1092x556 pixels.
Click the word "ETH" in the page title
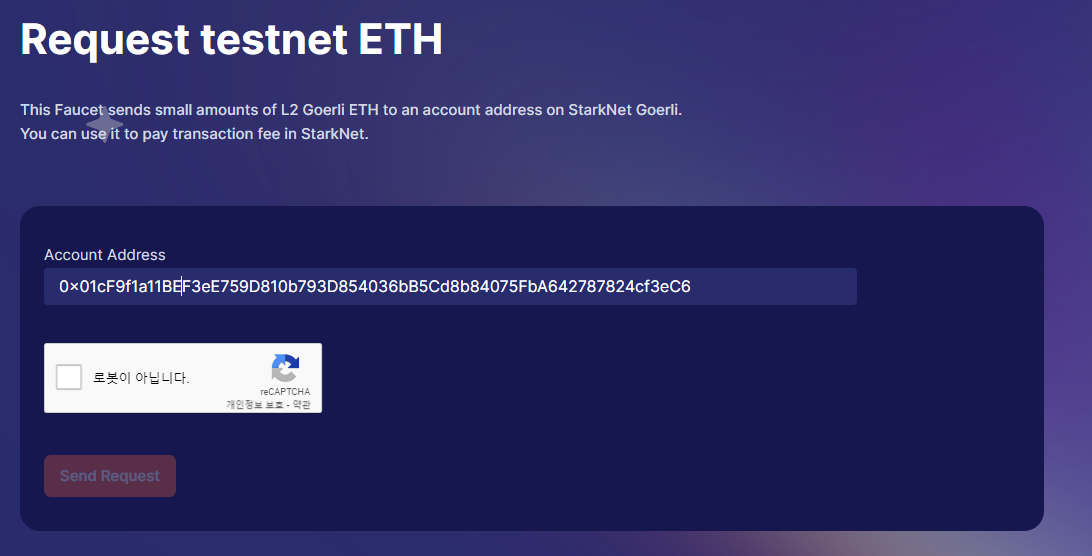pyautogui.click(x=400, y=39)
